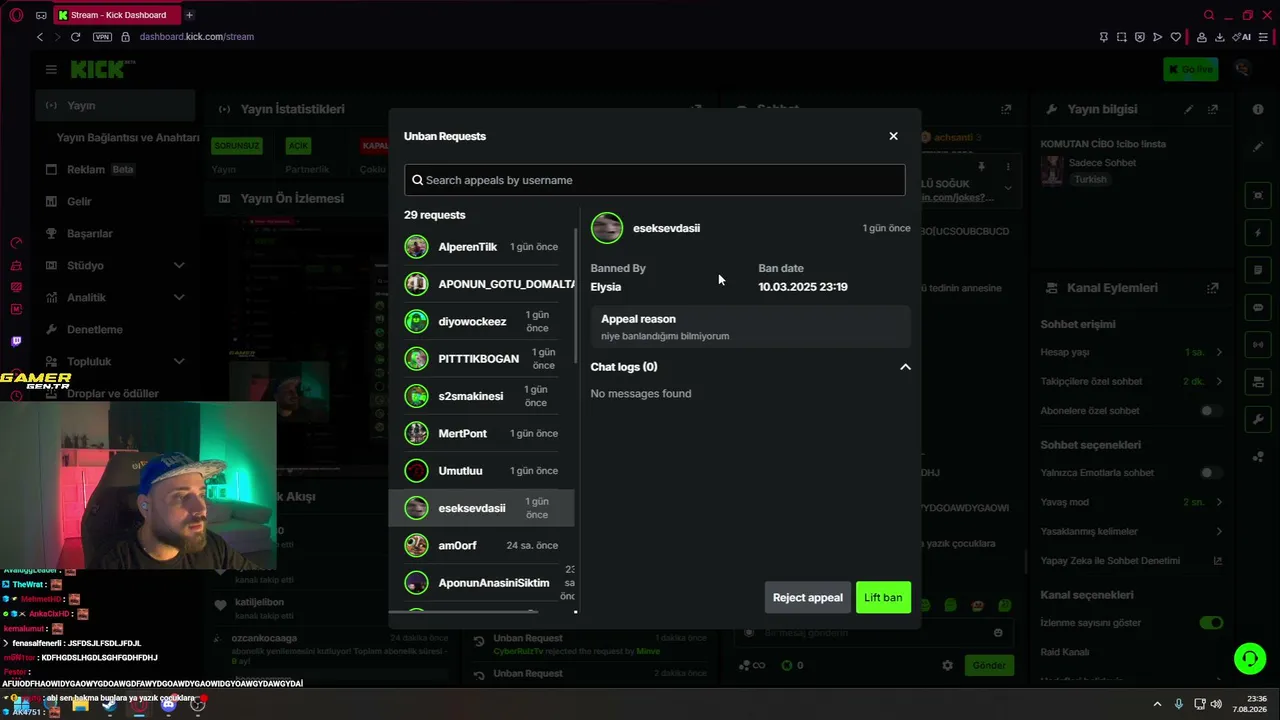Select MertPont in the requests list

[x=481, y=434]
